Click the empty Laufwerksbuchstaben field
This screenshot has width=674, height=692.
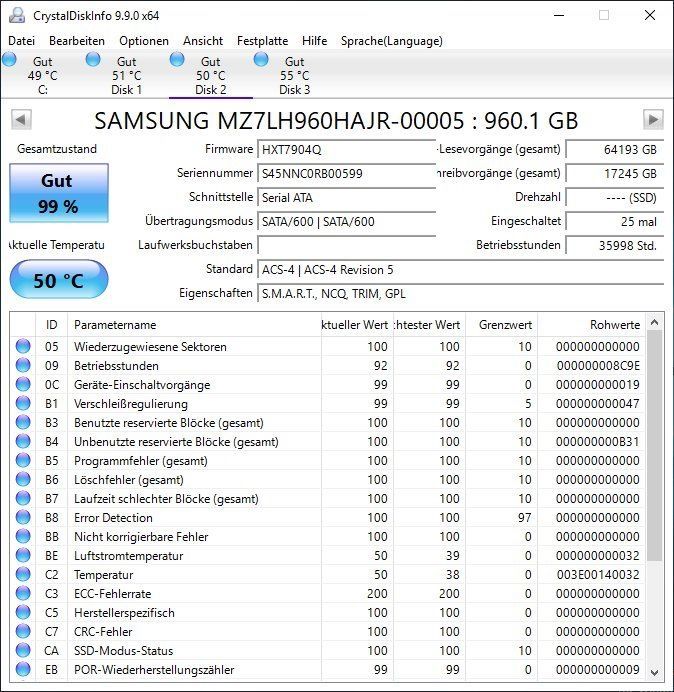(346, 245)
